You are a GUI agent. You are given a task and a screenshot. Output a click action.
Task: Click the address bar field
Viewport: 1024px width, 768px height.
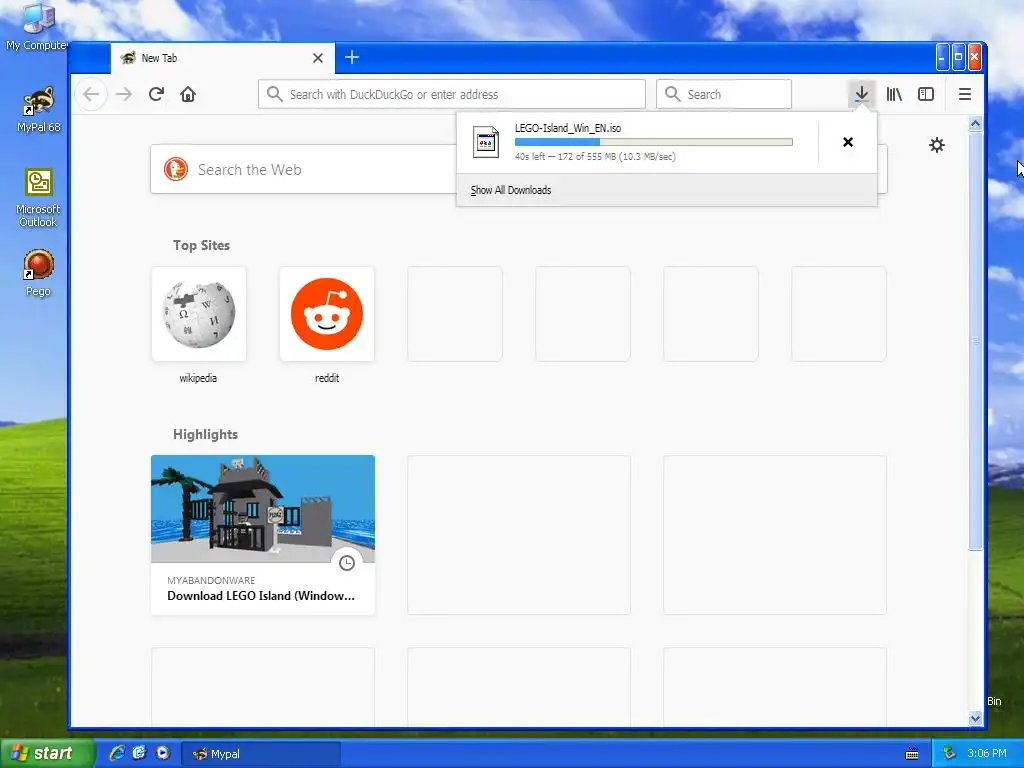pos(452,94)
